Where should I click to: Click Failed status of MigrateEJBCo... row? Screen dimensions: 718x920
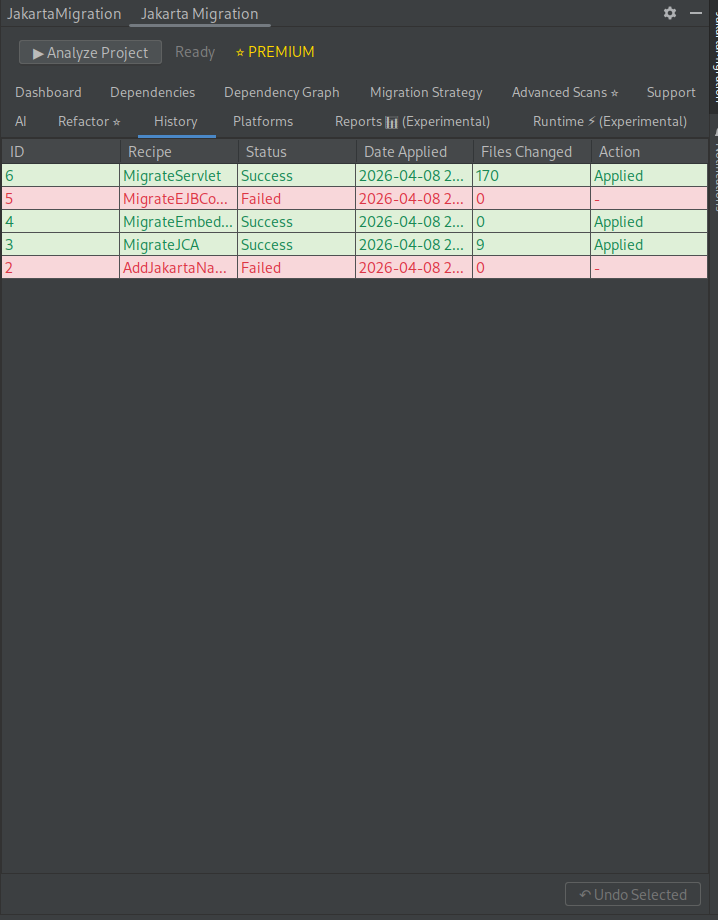[x=297, y=199]
